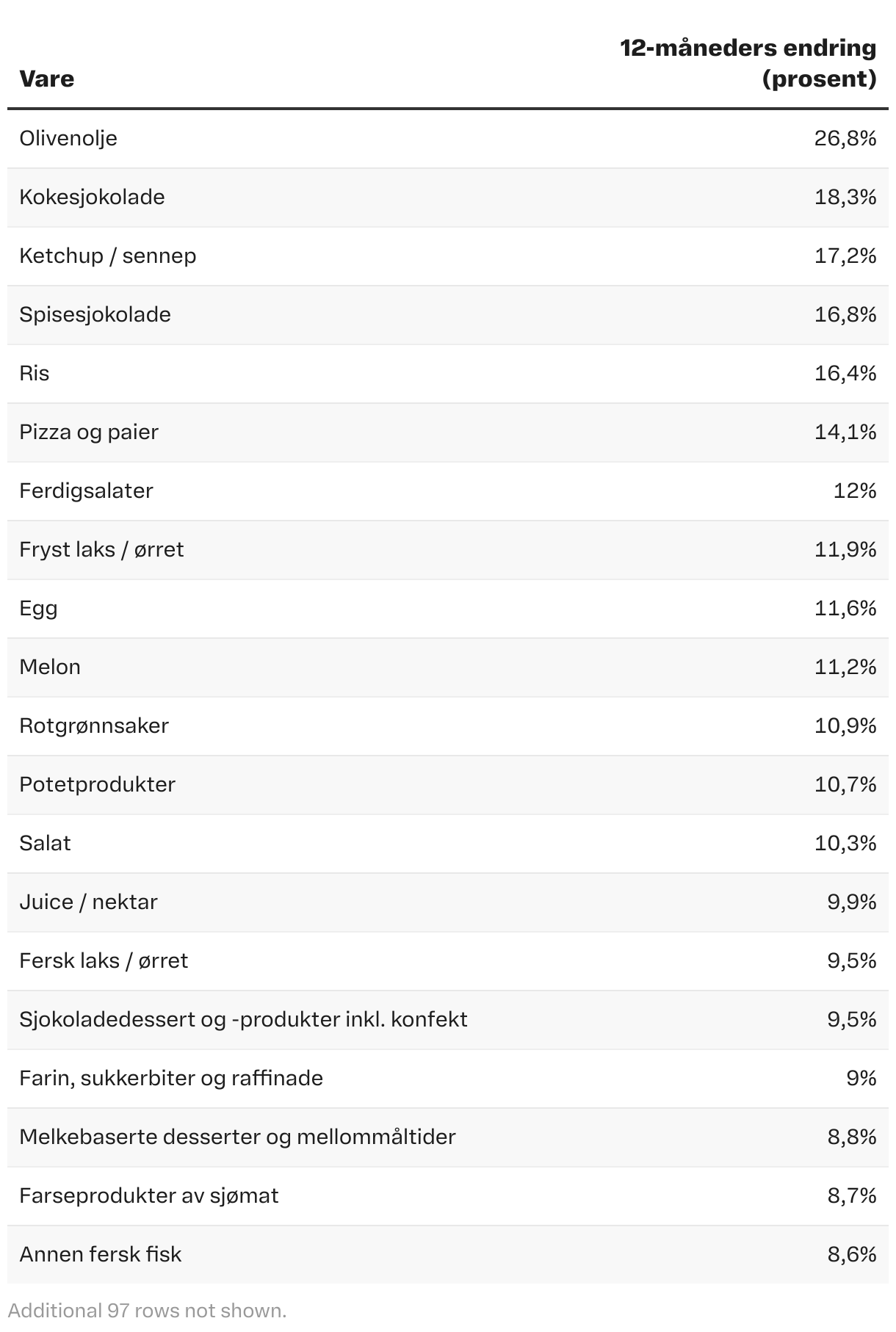
Task: Click the "Additional 97 rows not shown" note
Action: point(147,1311)
